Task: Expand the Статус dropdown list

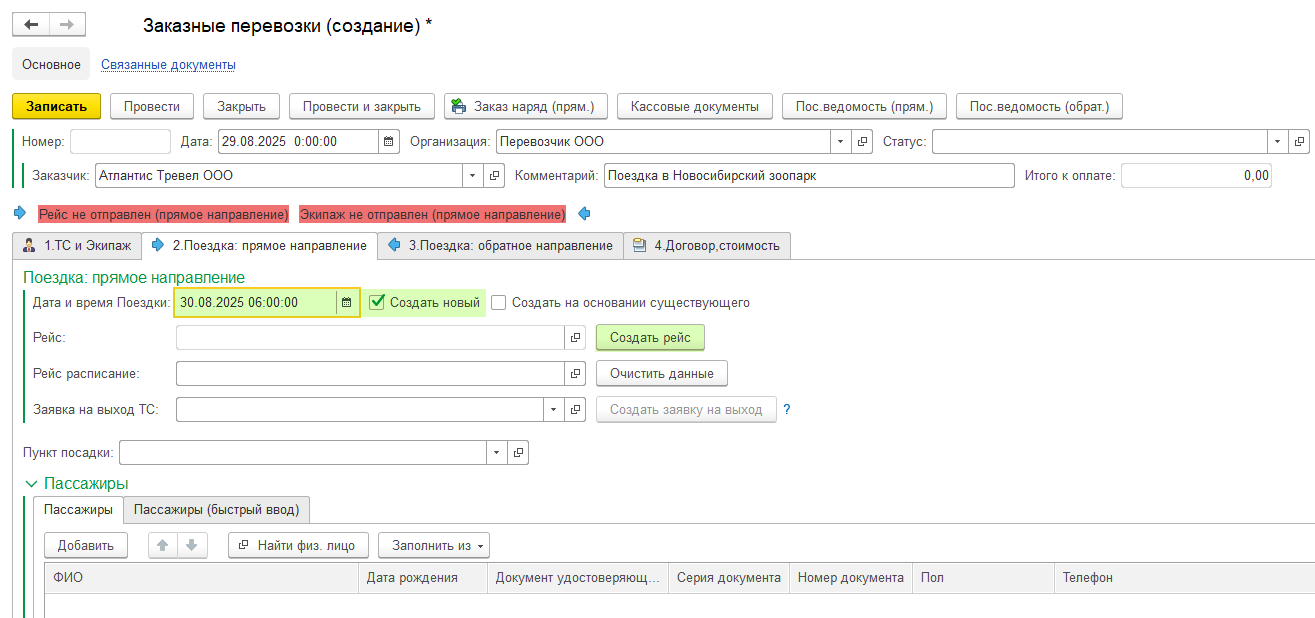Action: [x=1277, y=142]
